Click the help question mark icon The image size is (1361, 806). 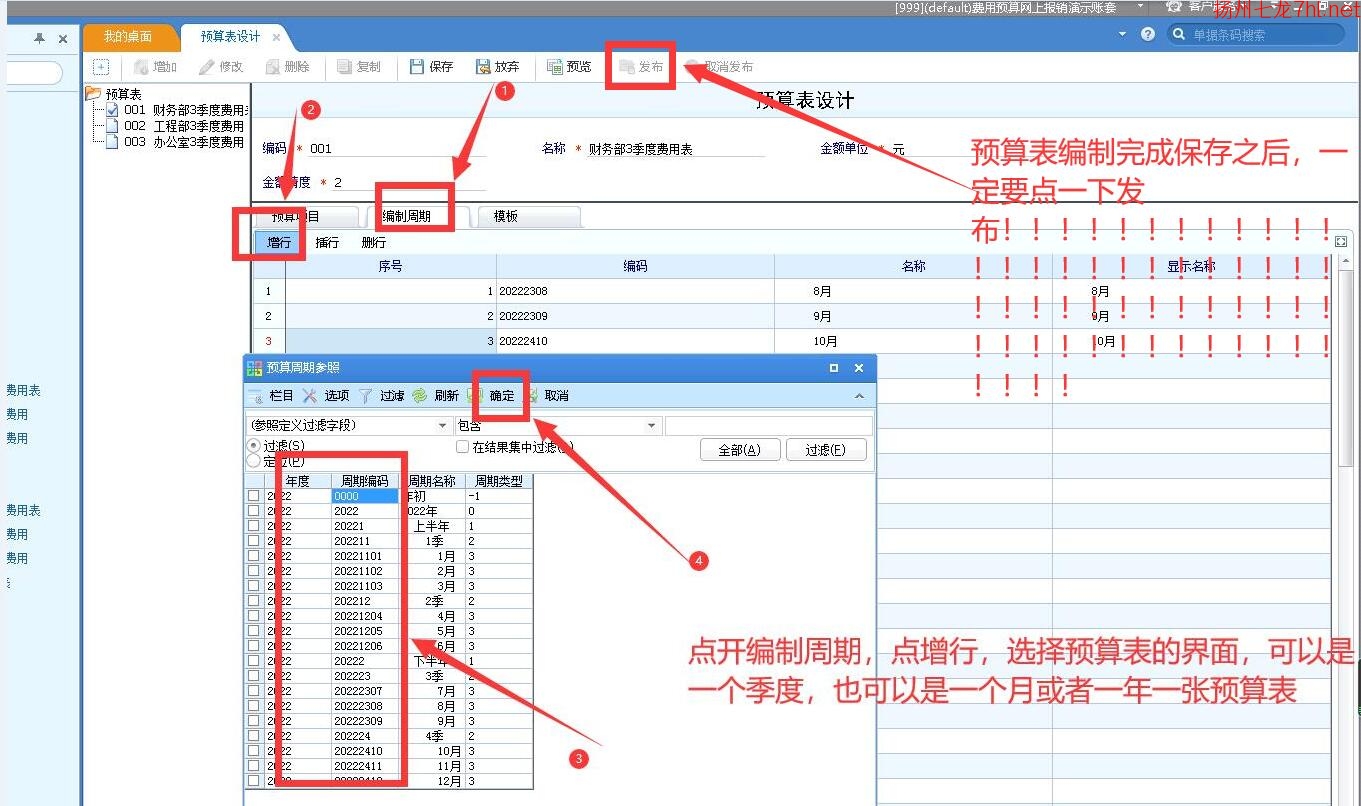1148,34
